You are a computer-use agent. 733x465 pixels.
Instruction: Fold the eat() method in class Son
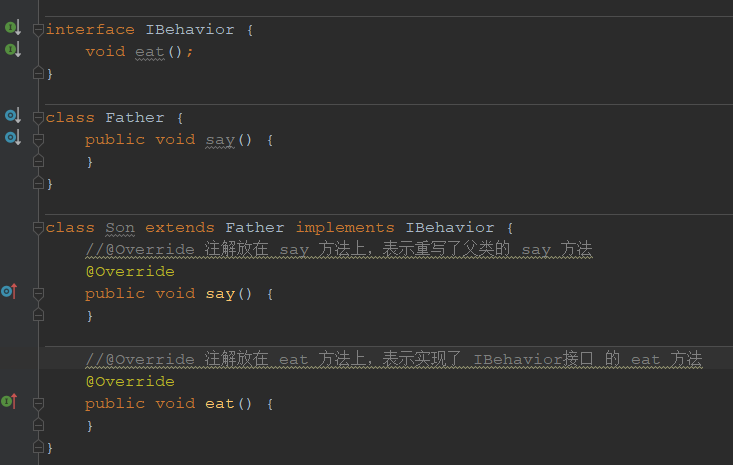(38, 404)
